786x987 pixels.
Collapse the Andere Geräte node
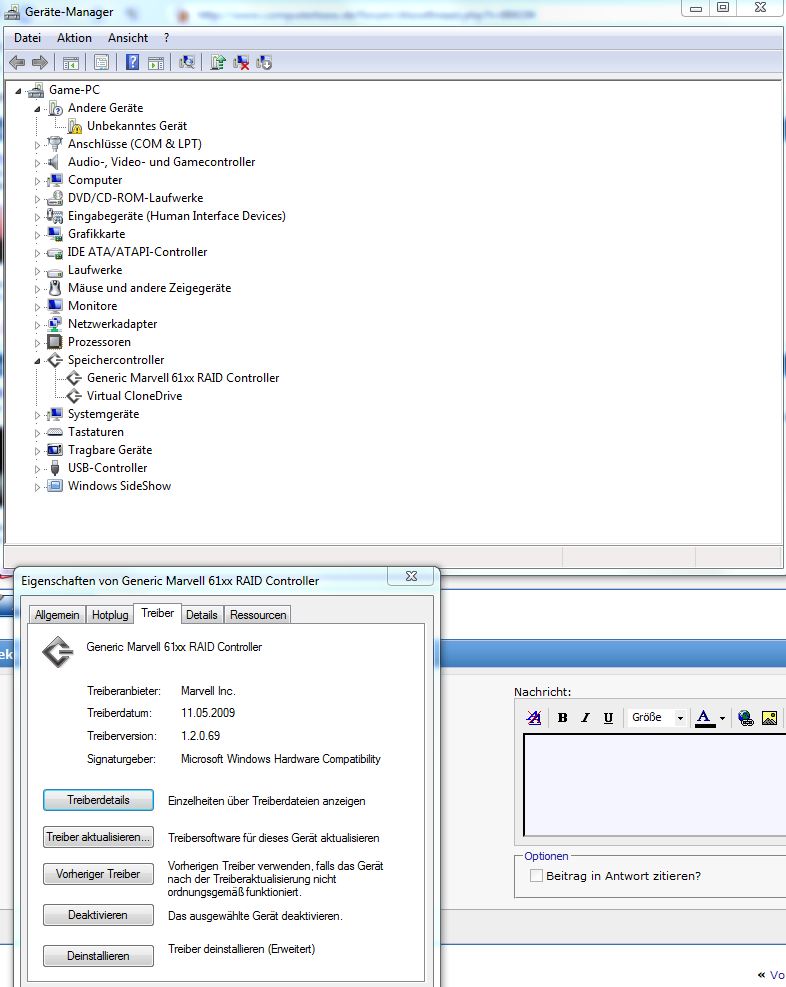point(37,109)
